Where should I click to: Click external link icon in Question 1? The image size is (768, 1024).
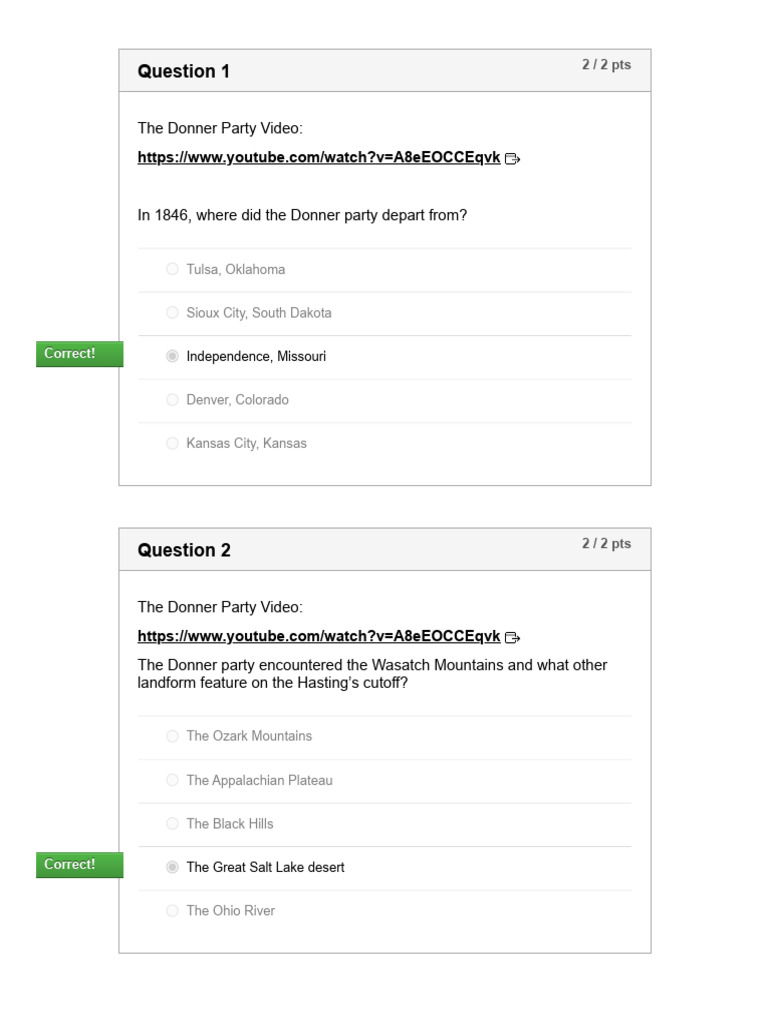click(512, 158)
